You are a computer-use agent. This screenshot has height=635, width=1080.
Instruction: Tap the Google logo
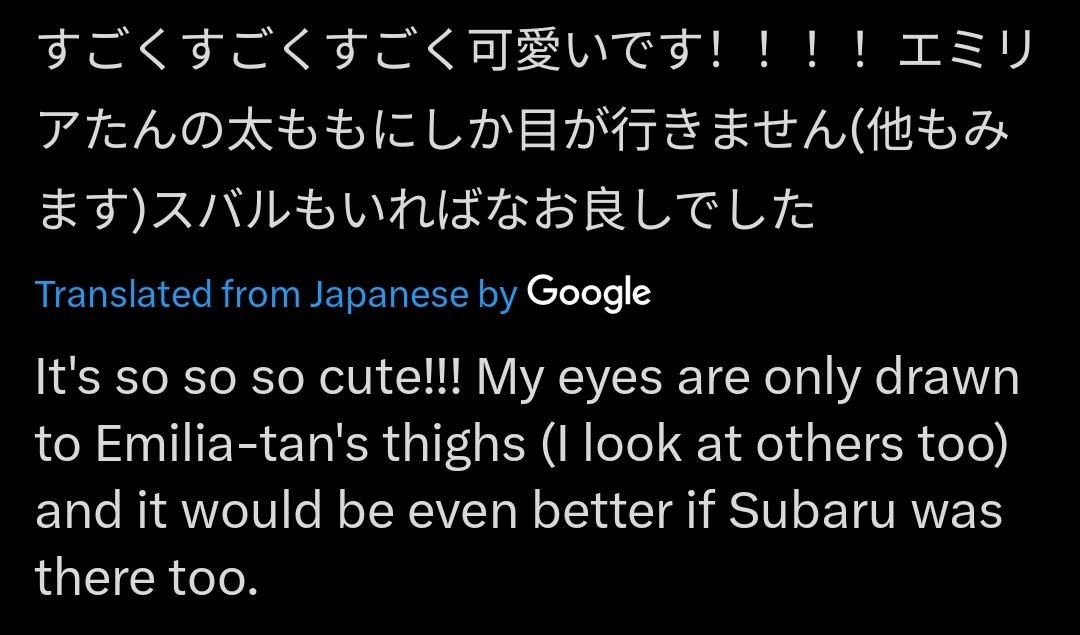[x=589, y=293]
